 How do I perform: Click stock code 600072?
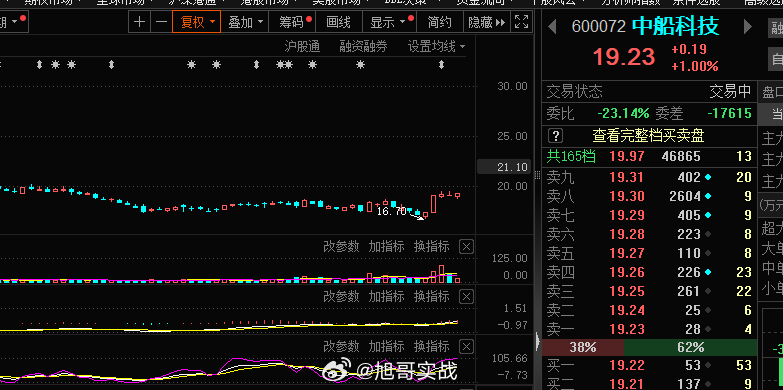point(598,26)
